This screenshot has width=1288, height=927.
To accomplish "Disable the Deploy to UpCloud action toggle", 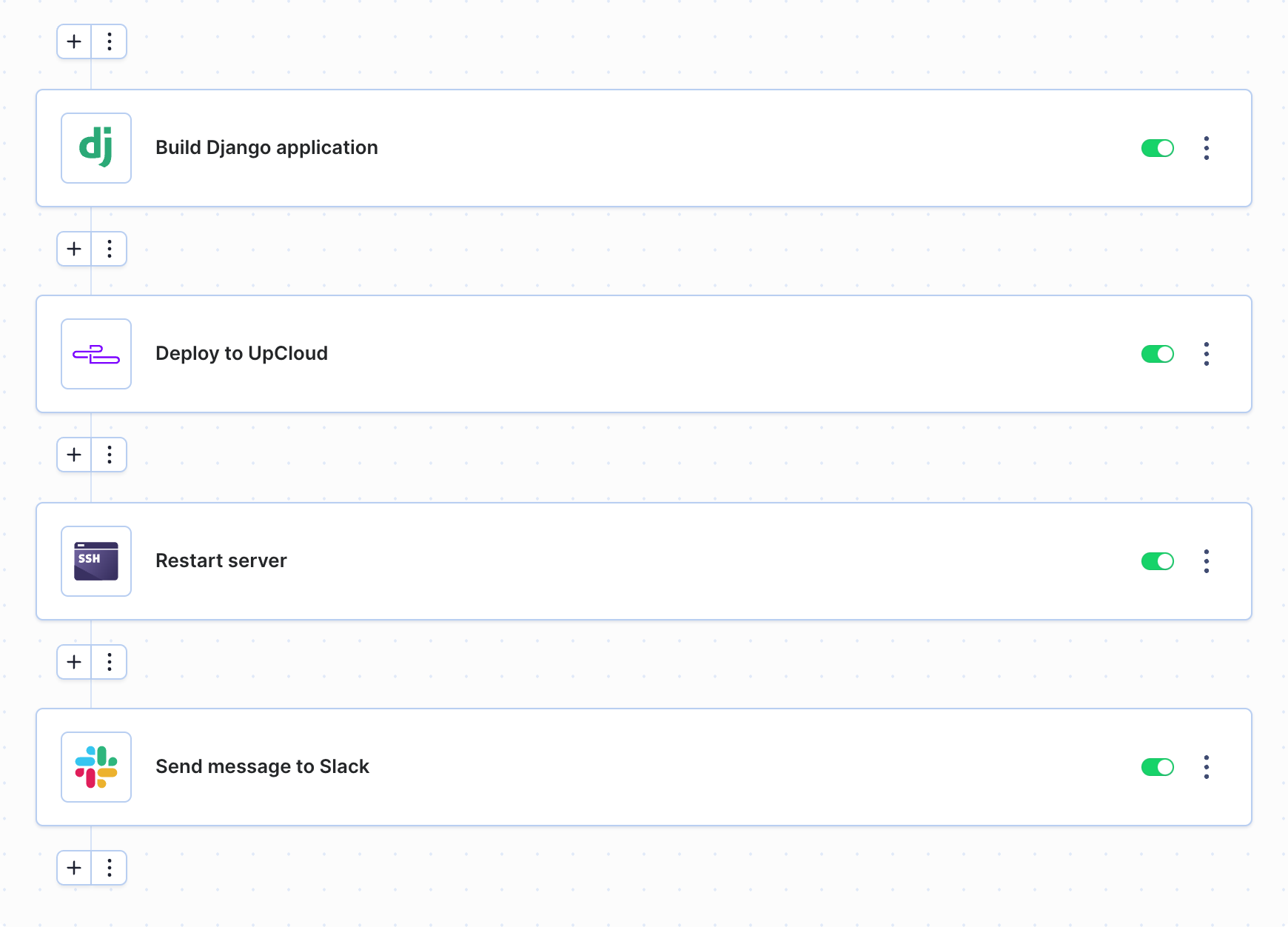I will [1158, 354].
